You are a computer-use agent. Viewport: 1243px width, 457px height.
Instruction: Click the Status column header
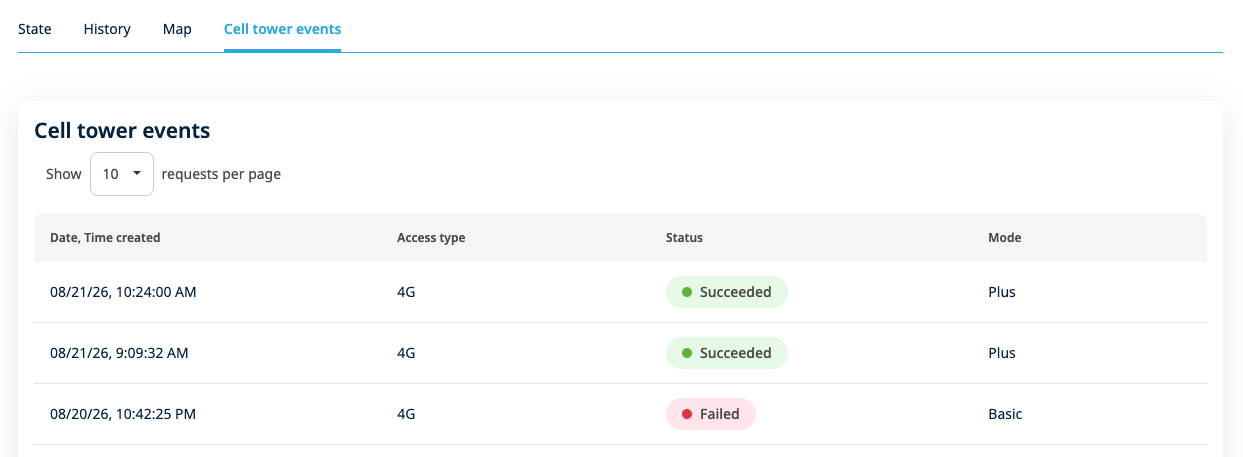684,238
